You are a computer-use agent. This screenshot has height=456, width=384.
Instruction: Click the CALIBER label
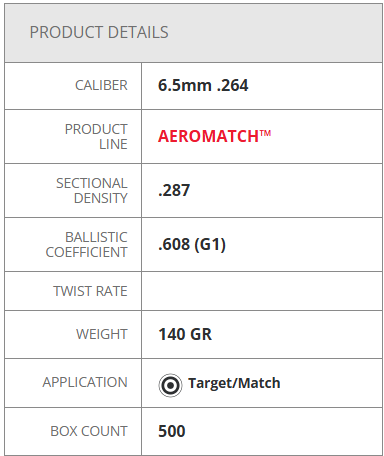[x=101, y=85]
